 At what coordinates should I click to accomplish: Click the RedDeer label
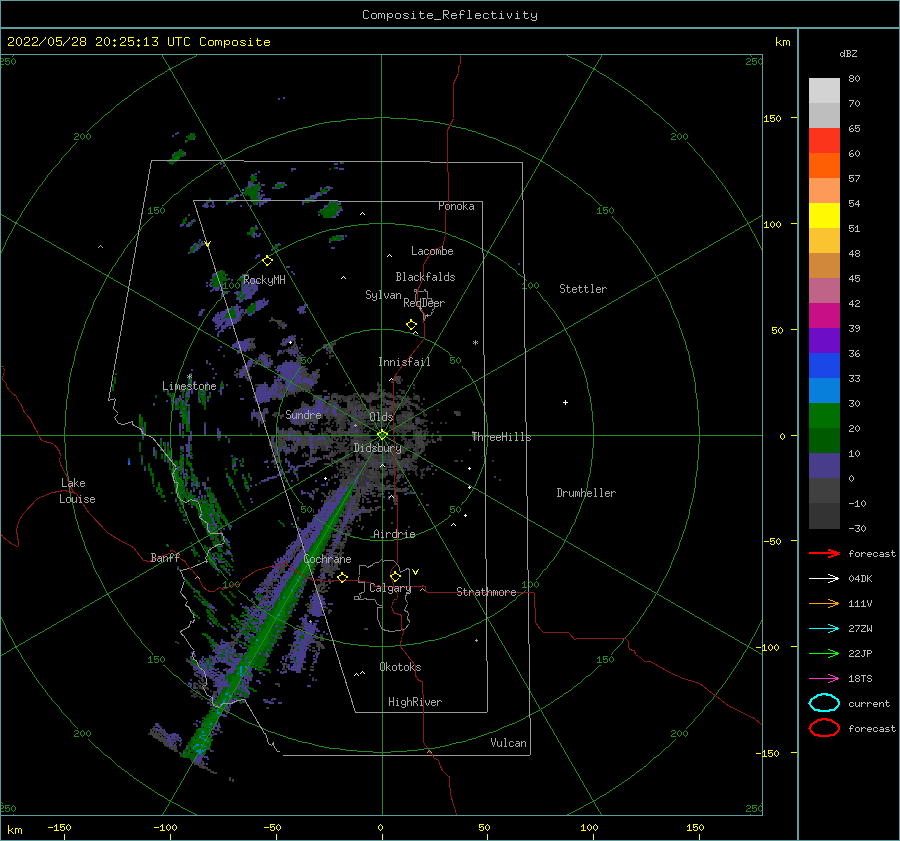click(x=424, y=303)
